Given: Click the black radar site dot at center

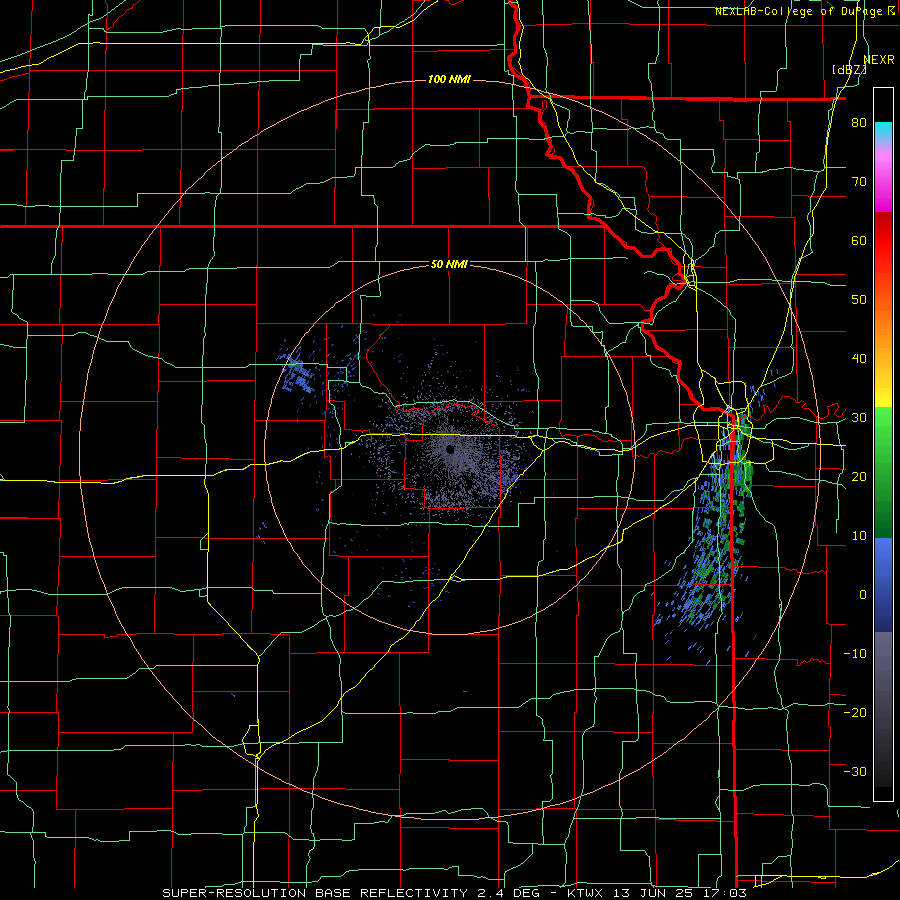Looking at the screenshot, I should pos(450,449).
